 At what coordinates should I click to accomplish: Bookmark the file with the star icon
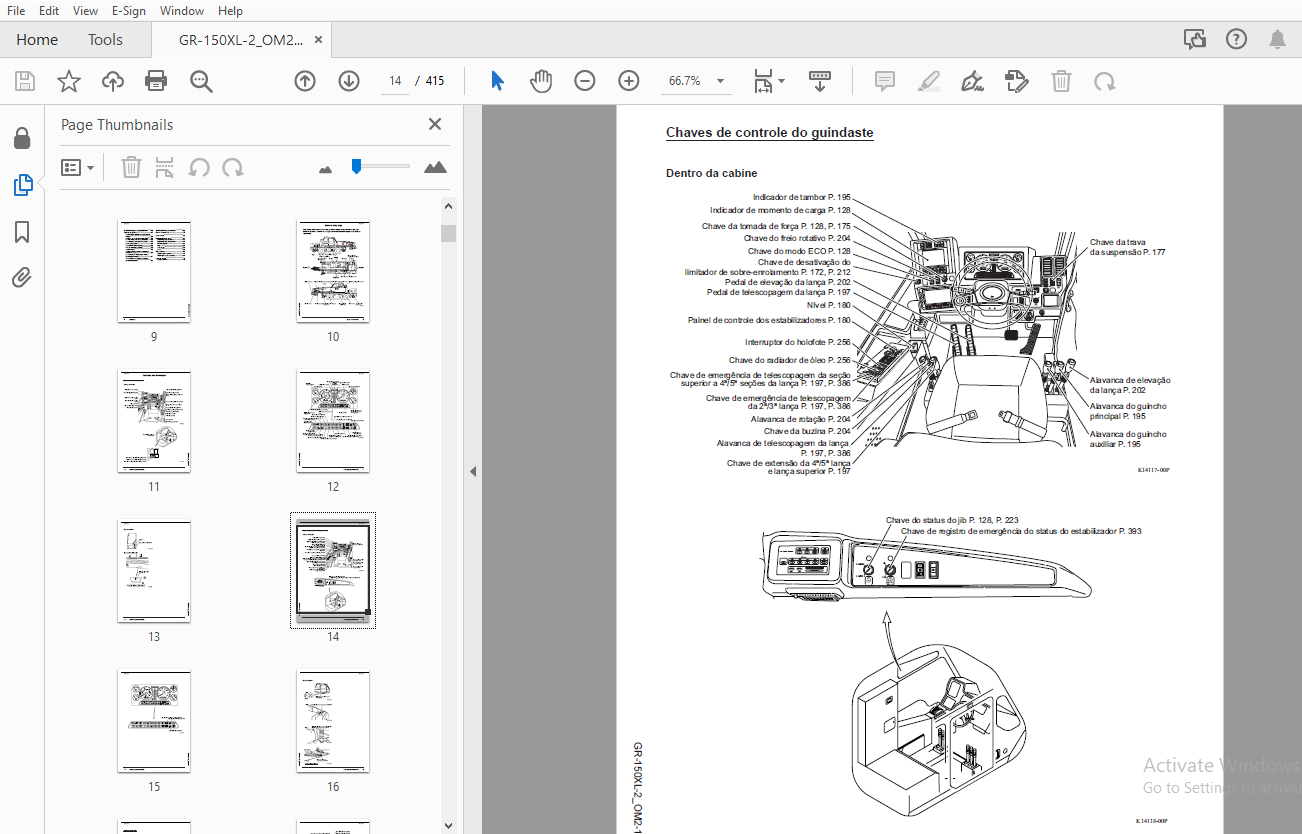click(69, 81)
